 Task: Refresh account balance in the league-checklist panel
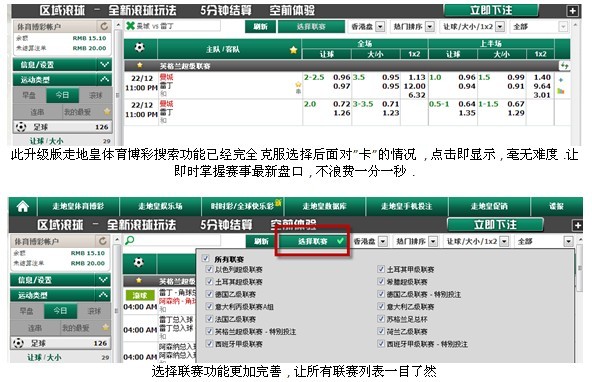coord(103,241)
